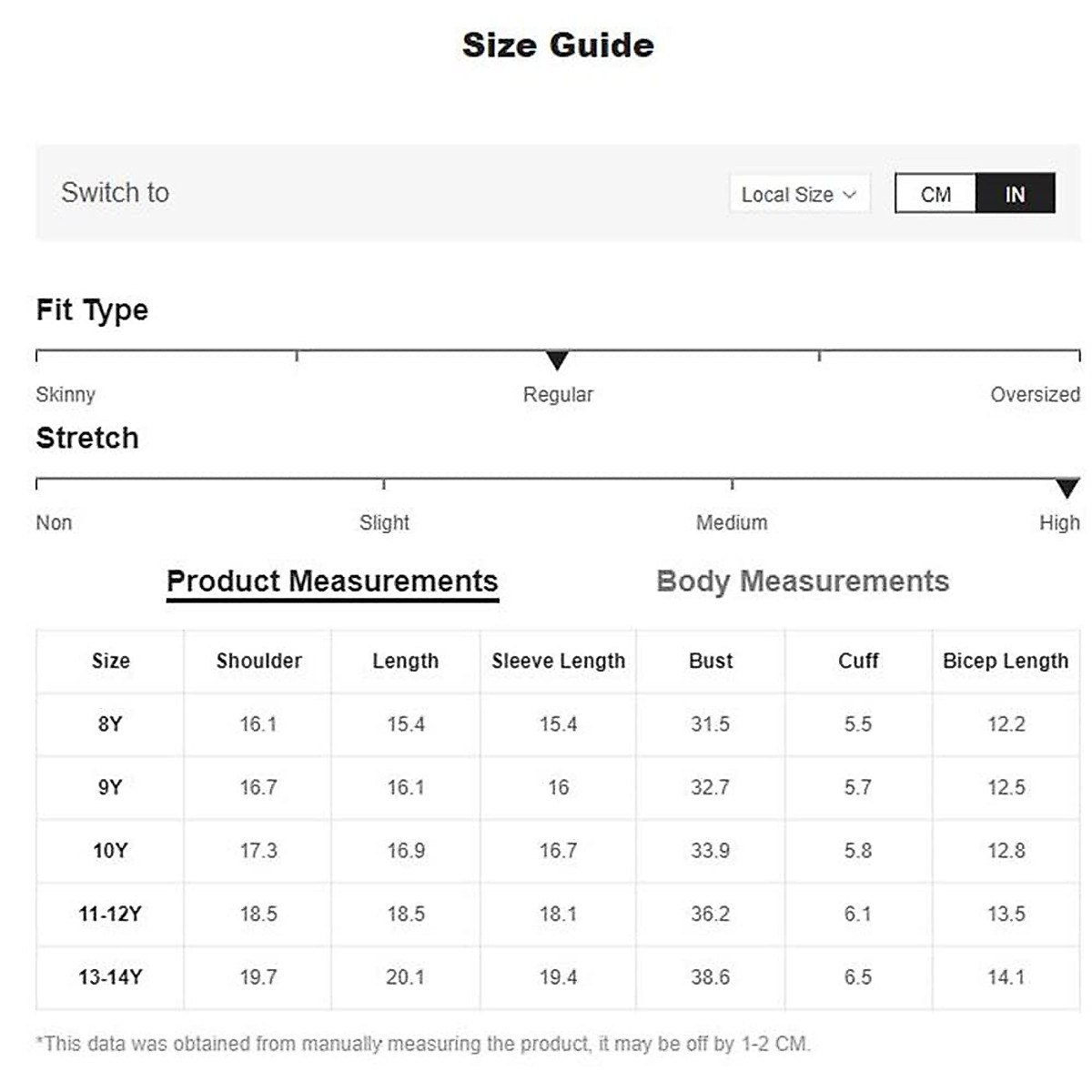
Task: Click the 13-14Y size row label
Action: (110, 977)
